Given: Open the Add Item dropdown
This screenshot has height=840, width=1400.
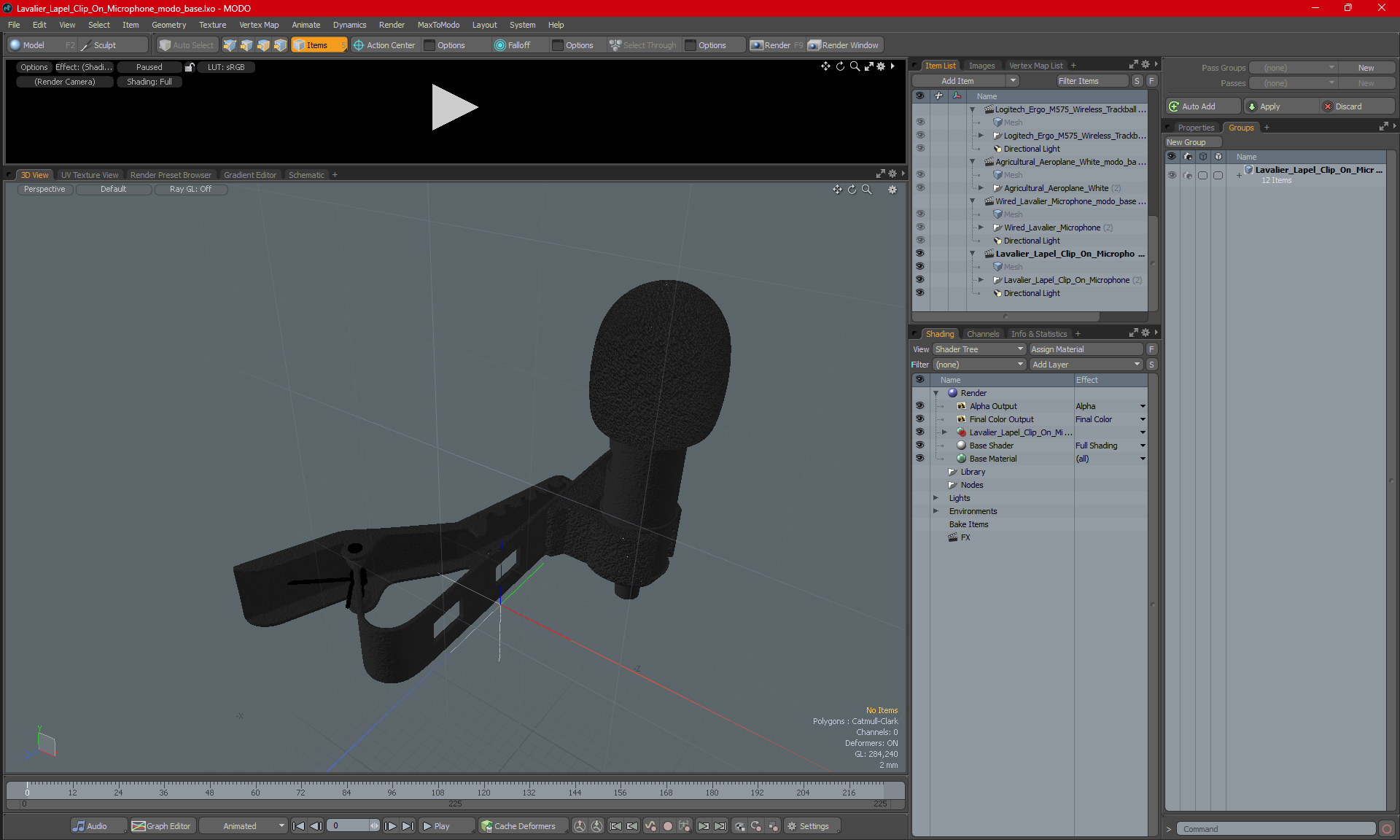Looking at the screenshot, I should (x=966, y=81).
